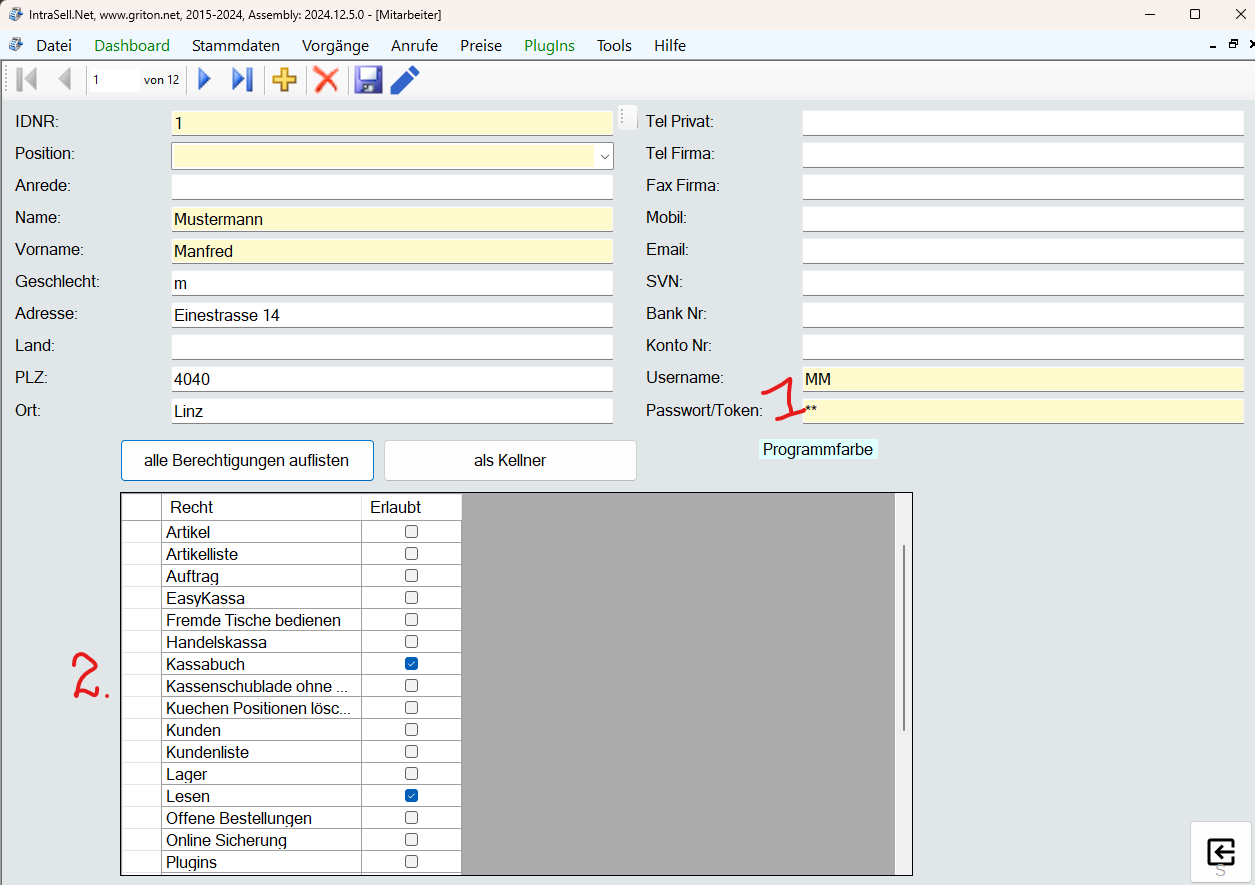
Task: Click the three-dot handle beside IDNR field
Action: (627, 117)
